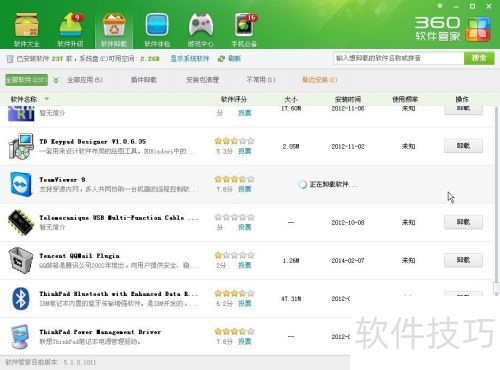Click the ThinkPad Bluetooth icon
Screen dimensions: 500x370
coord(21,298)
